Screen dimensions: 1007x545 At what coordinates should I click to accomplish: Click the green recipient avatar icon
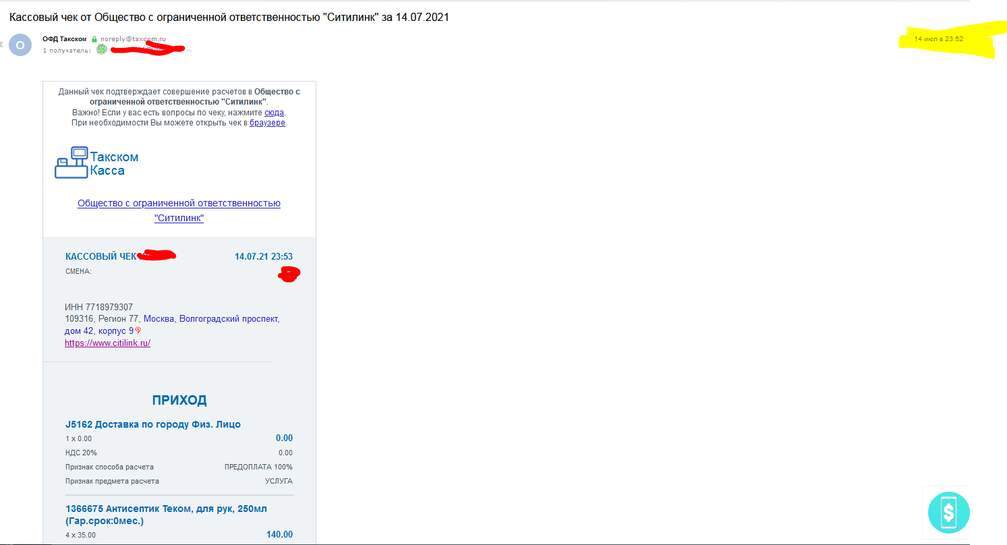click(x=101, y=49)
